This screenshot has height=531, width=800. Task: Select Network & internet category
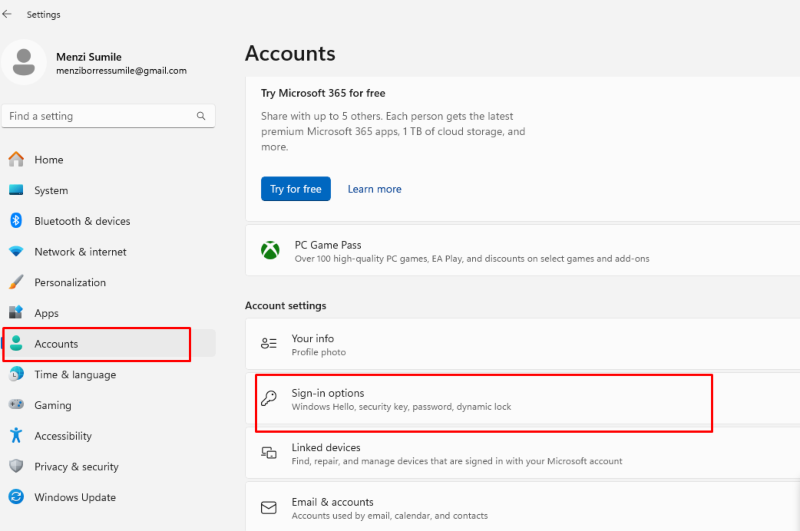click(x=109, y=251)
